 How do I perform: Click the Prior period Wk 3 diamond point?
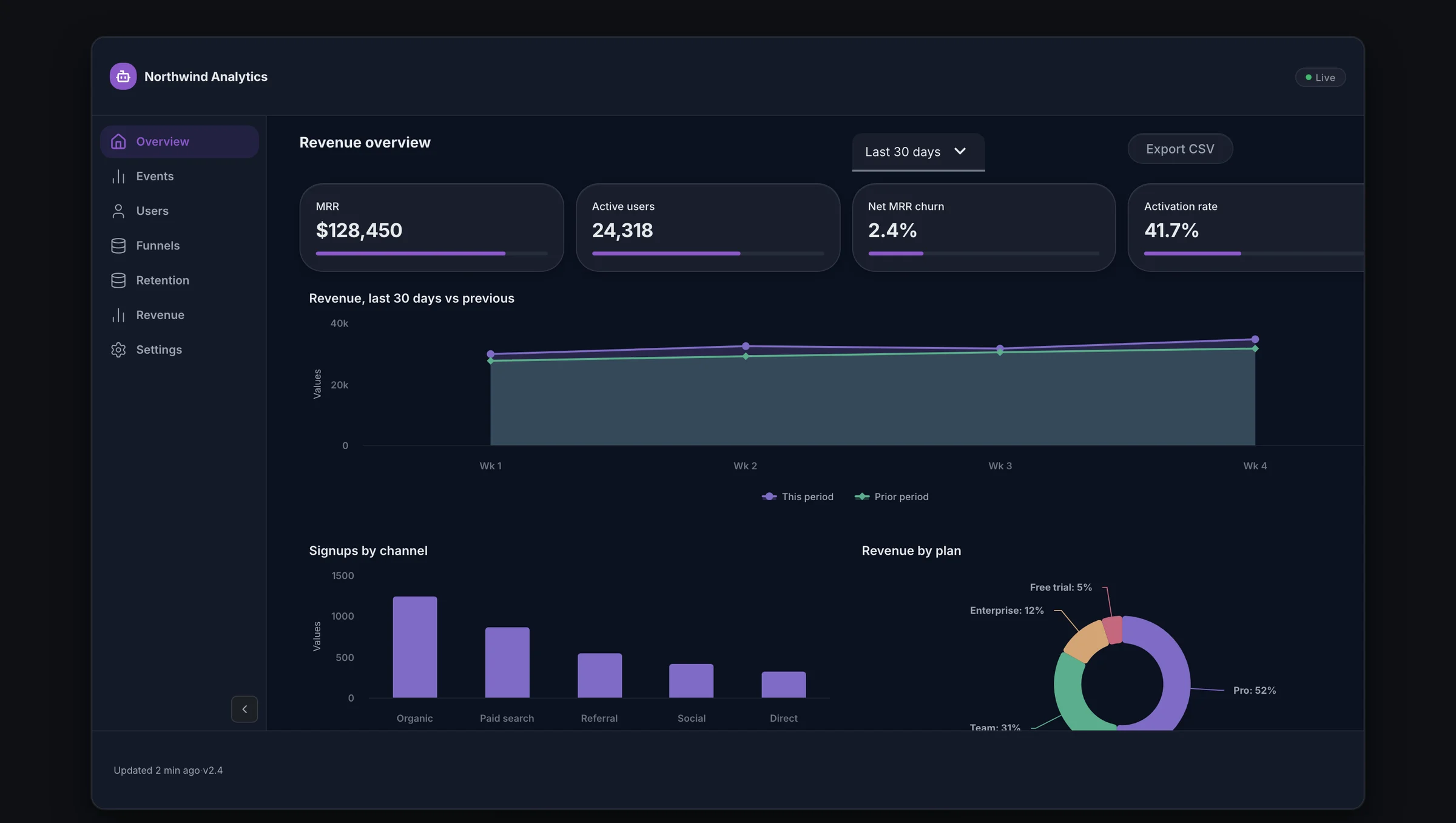pos(1000,353)
